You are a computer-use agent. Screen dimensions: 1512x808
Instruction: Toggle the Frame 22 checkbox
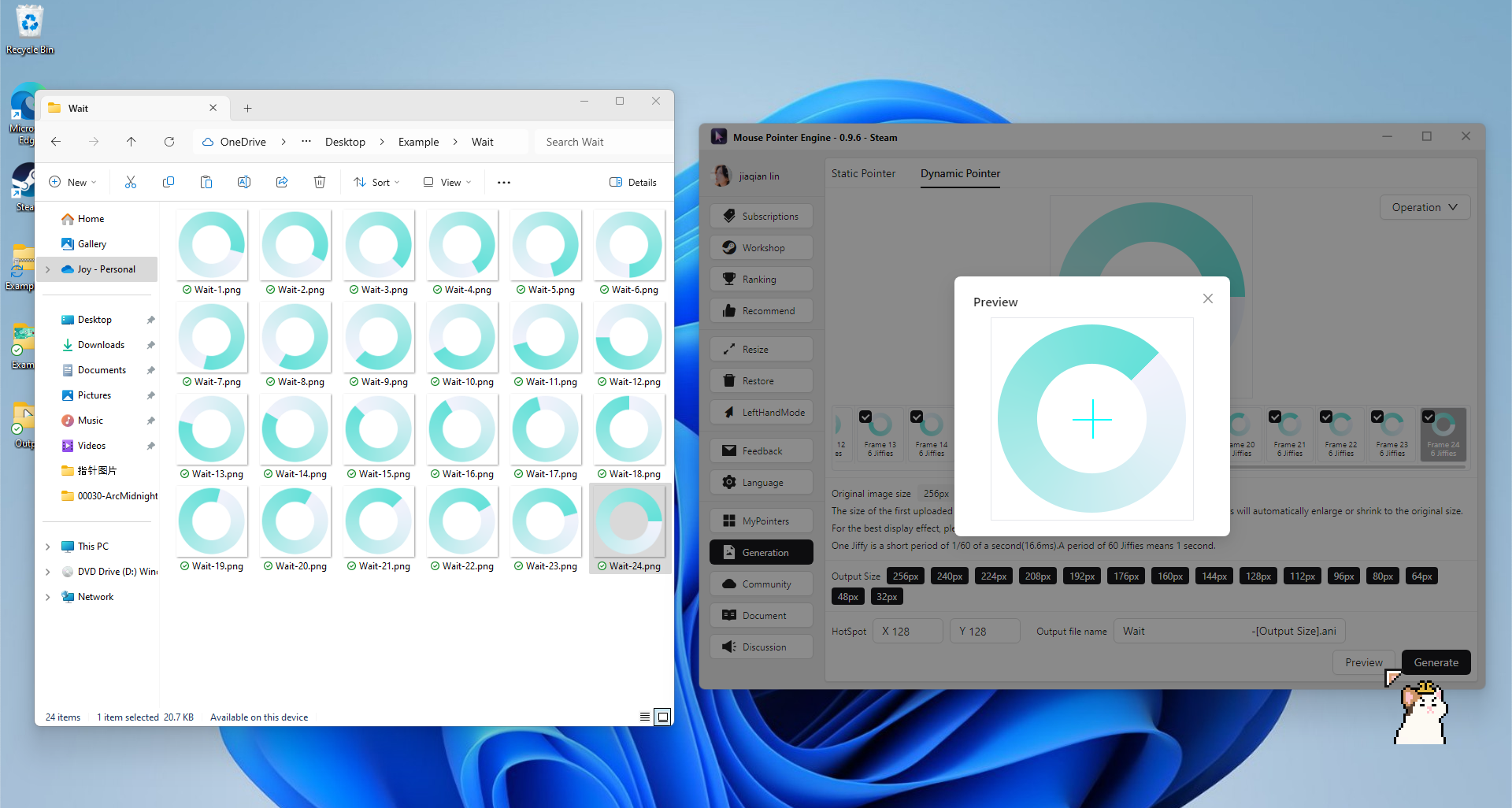pyautogui.click(x=1326, y=417)
